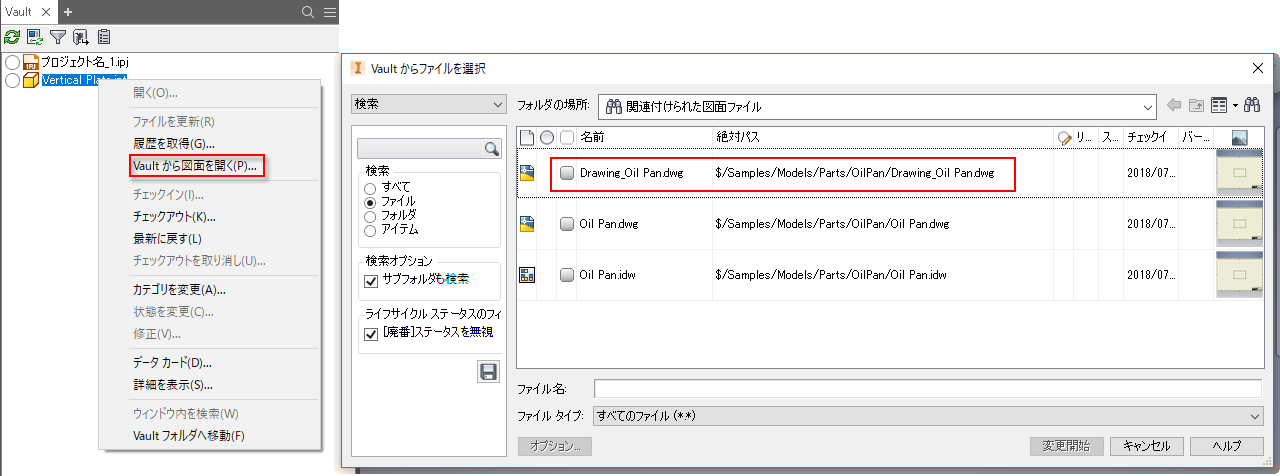
Task: Click the go-to-folder icon in Vault toolbar
Action: (x=80, y=37)
